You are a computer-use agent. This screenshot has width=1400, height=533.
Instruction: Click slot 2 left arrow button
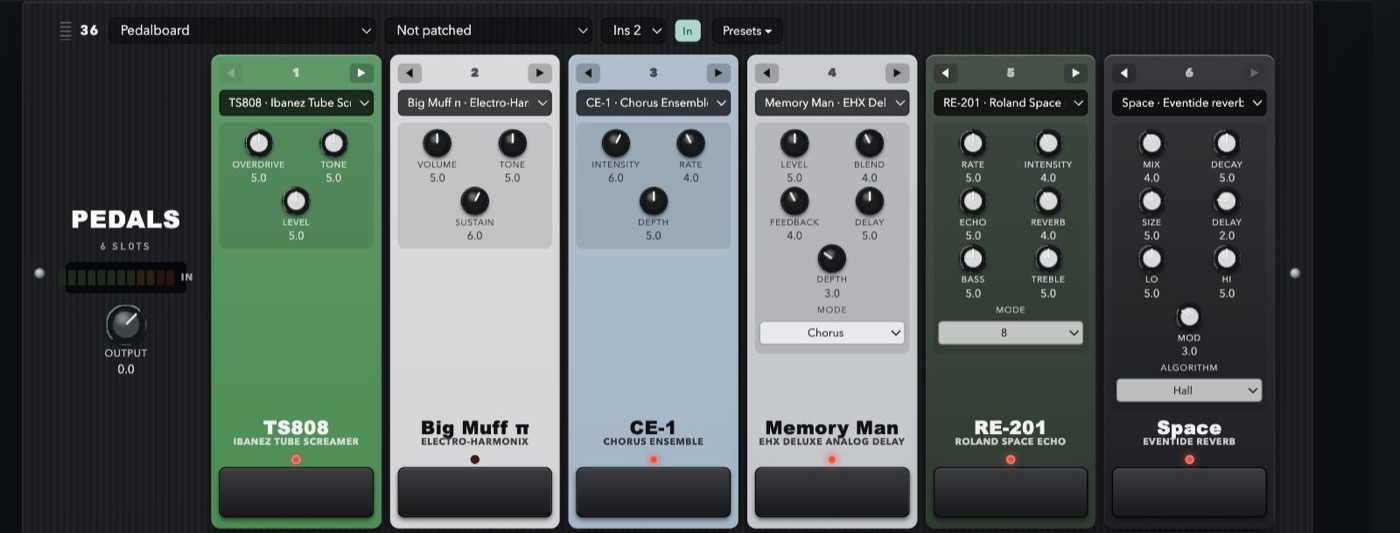click(x=410, y=73)
